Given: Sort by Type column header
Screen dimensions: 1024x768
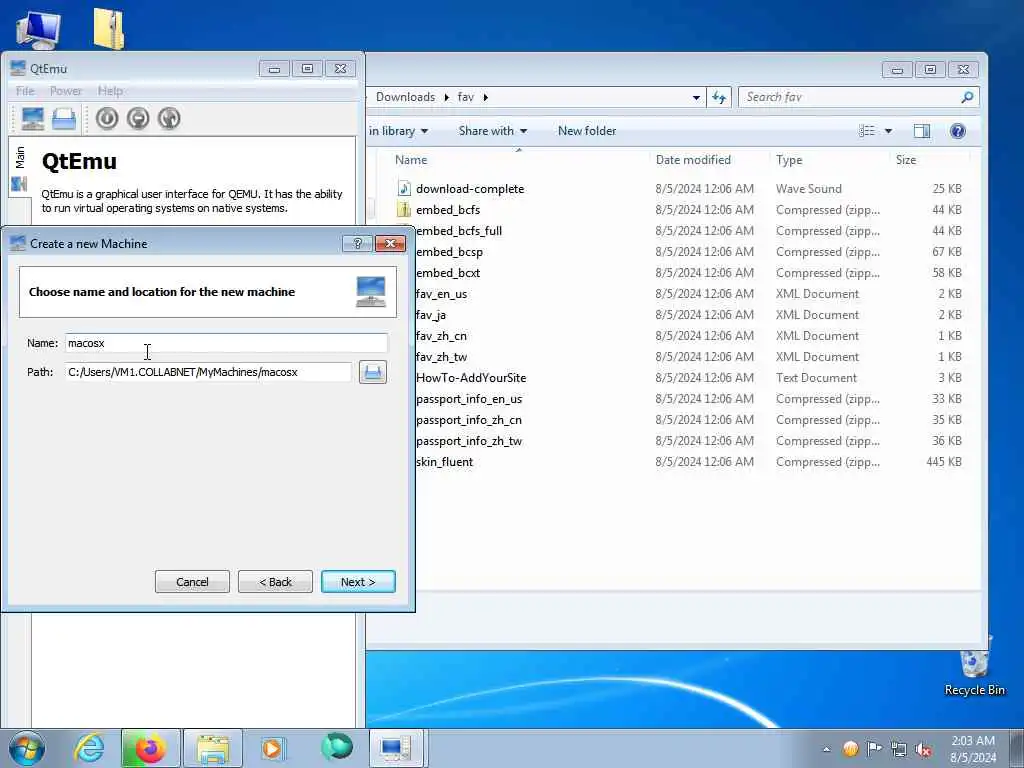Looking at the screenshot, I should point(789,160).
